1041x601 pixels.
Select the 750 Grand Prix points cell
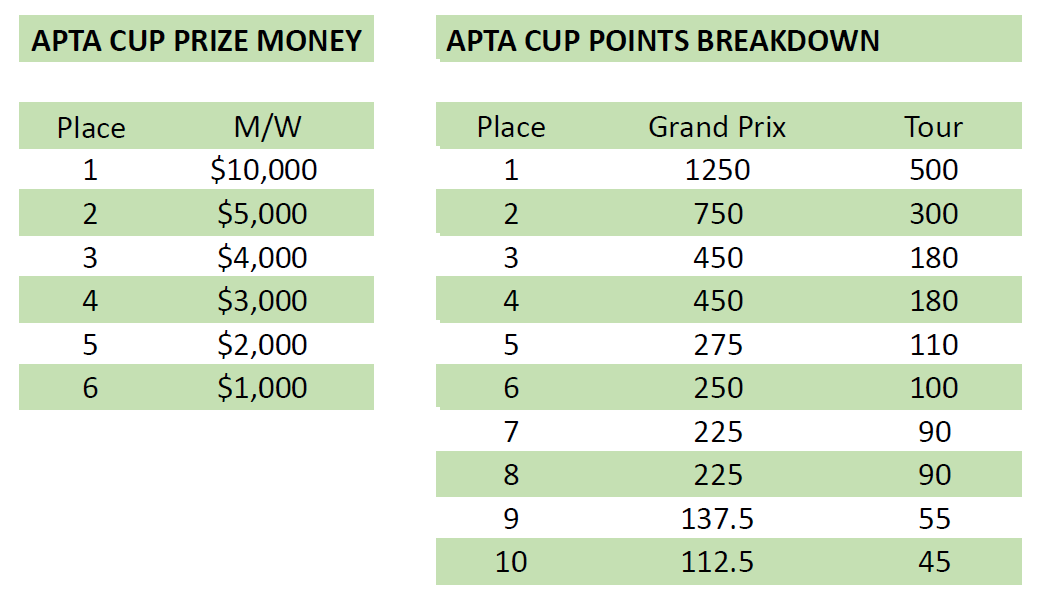click(x=718, y=214)
